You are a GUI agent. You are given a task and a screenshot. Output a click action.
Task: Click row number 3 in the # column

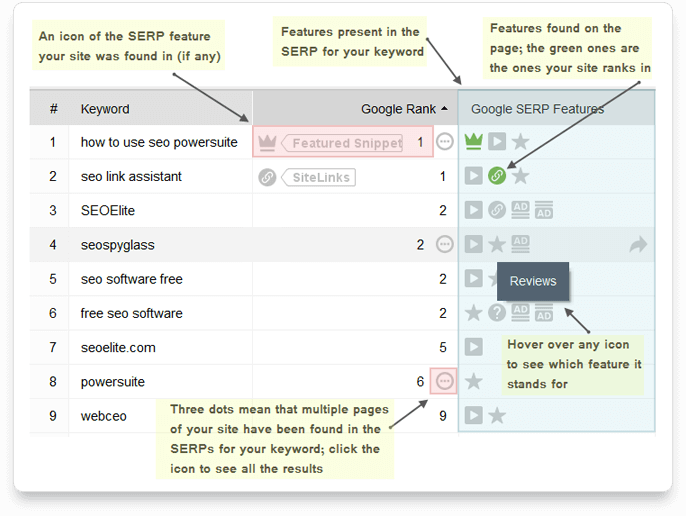(53, 211)
